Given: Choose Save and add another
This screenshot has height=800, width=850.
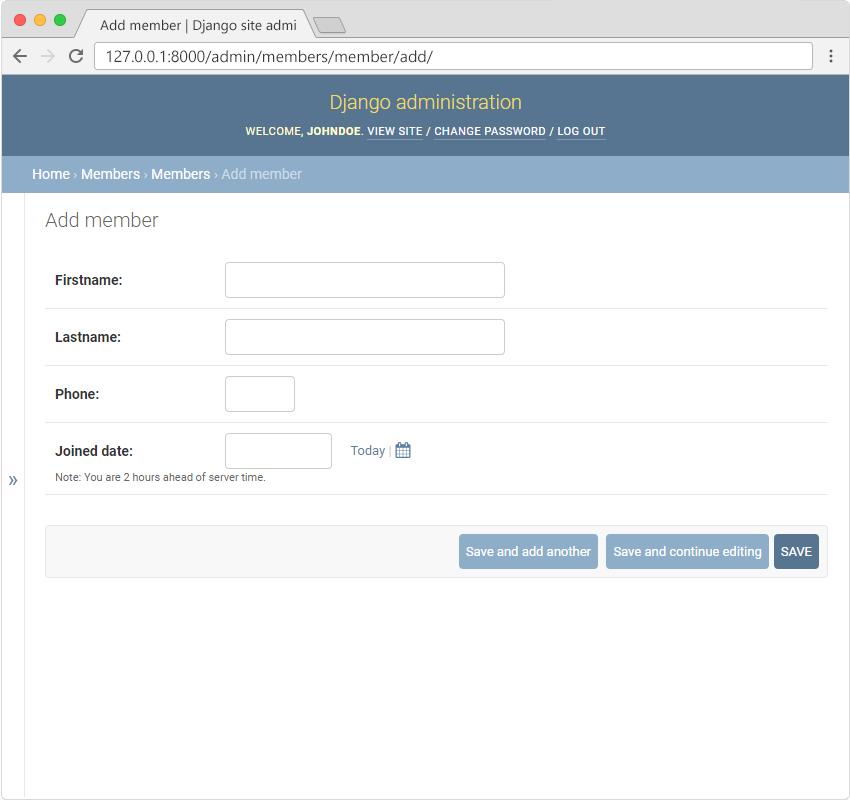Looking at the screenshot, I should pos(528,552).
